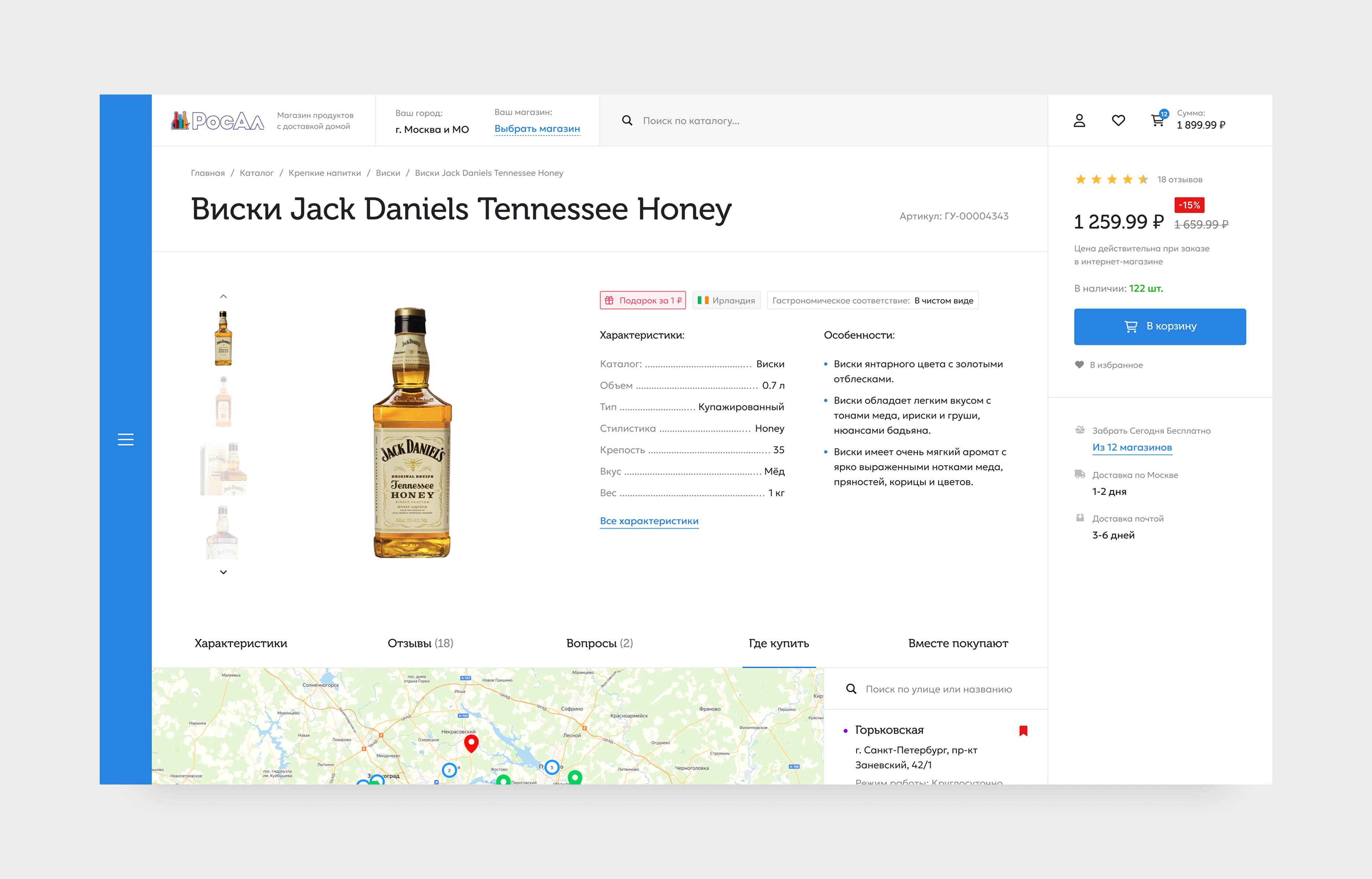Viewport: 1372px width, 879px height.
Task: Click the stock count 122 шт.
Action: click(x=1146, y=288)
